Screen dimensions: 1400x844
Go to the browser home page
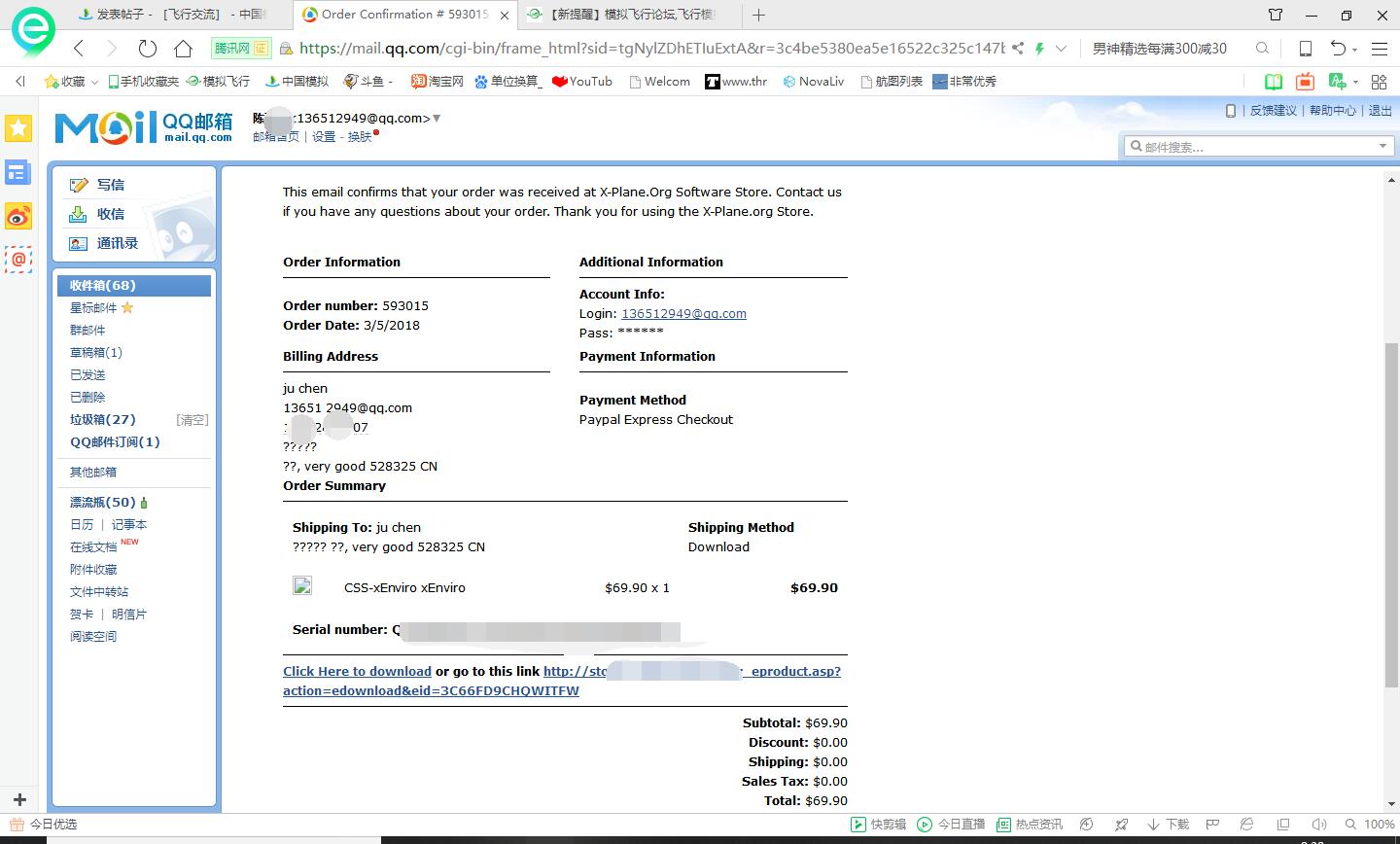click(183, 48)
